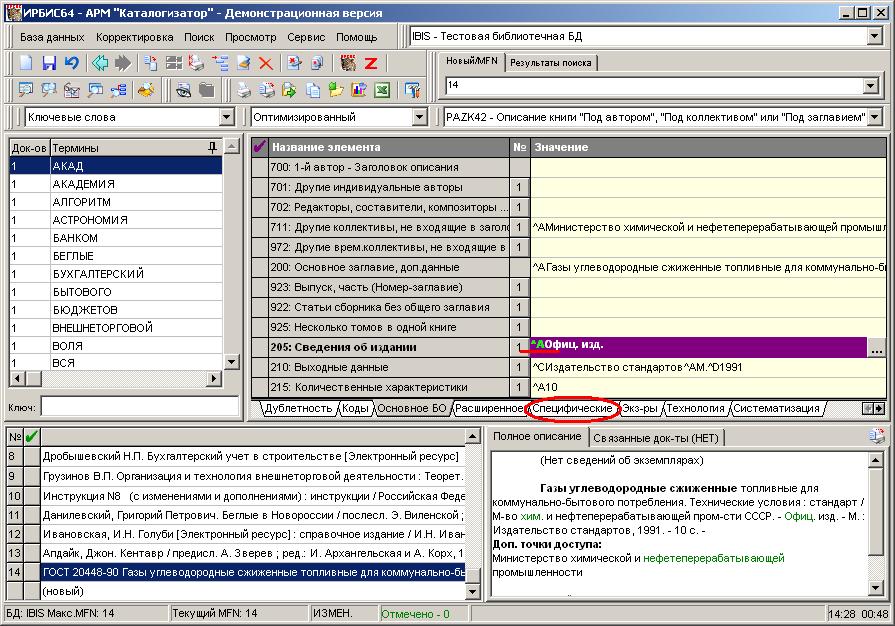Viewport: 895px width, 626px height.
Task: Click the tree-structure icon with red arrow
Action: tap(220, 63)
